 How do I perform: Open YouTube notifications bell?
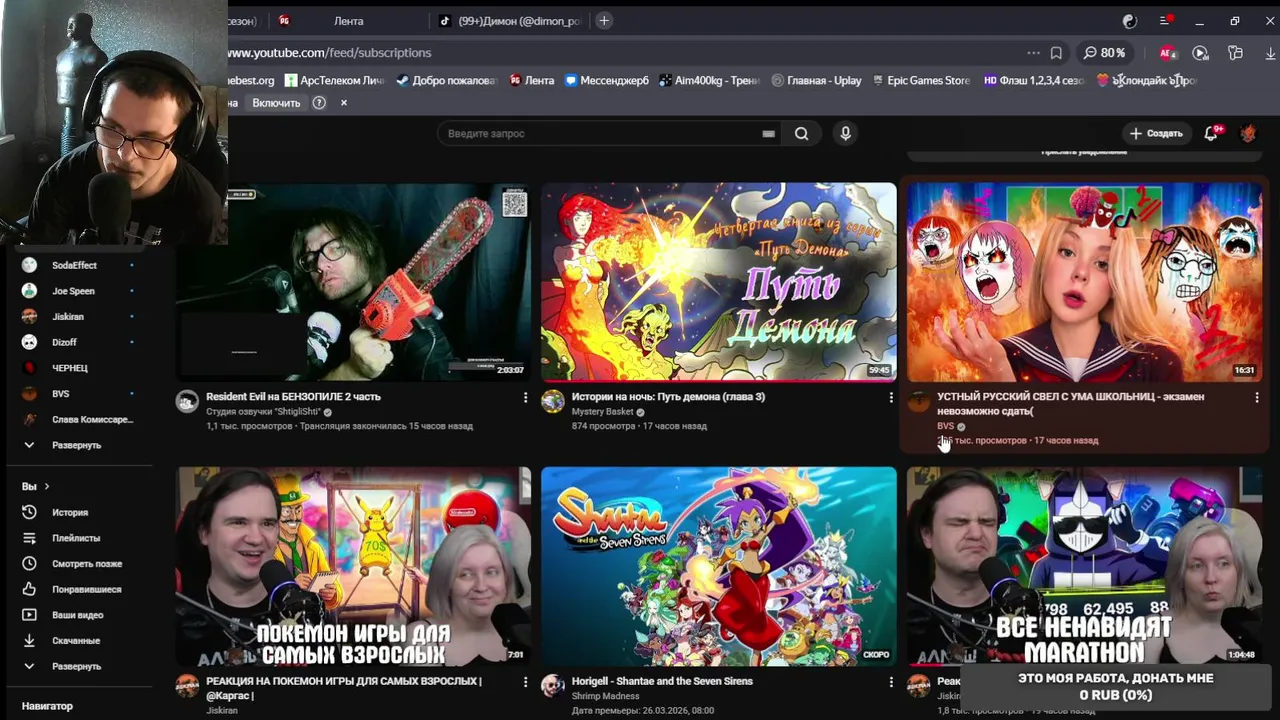click(x=1213, y=132)
